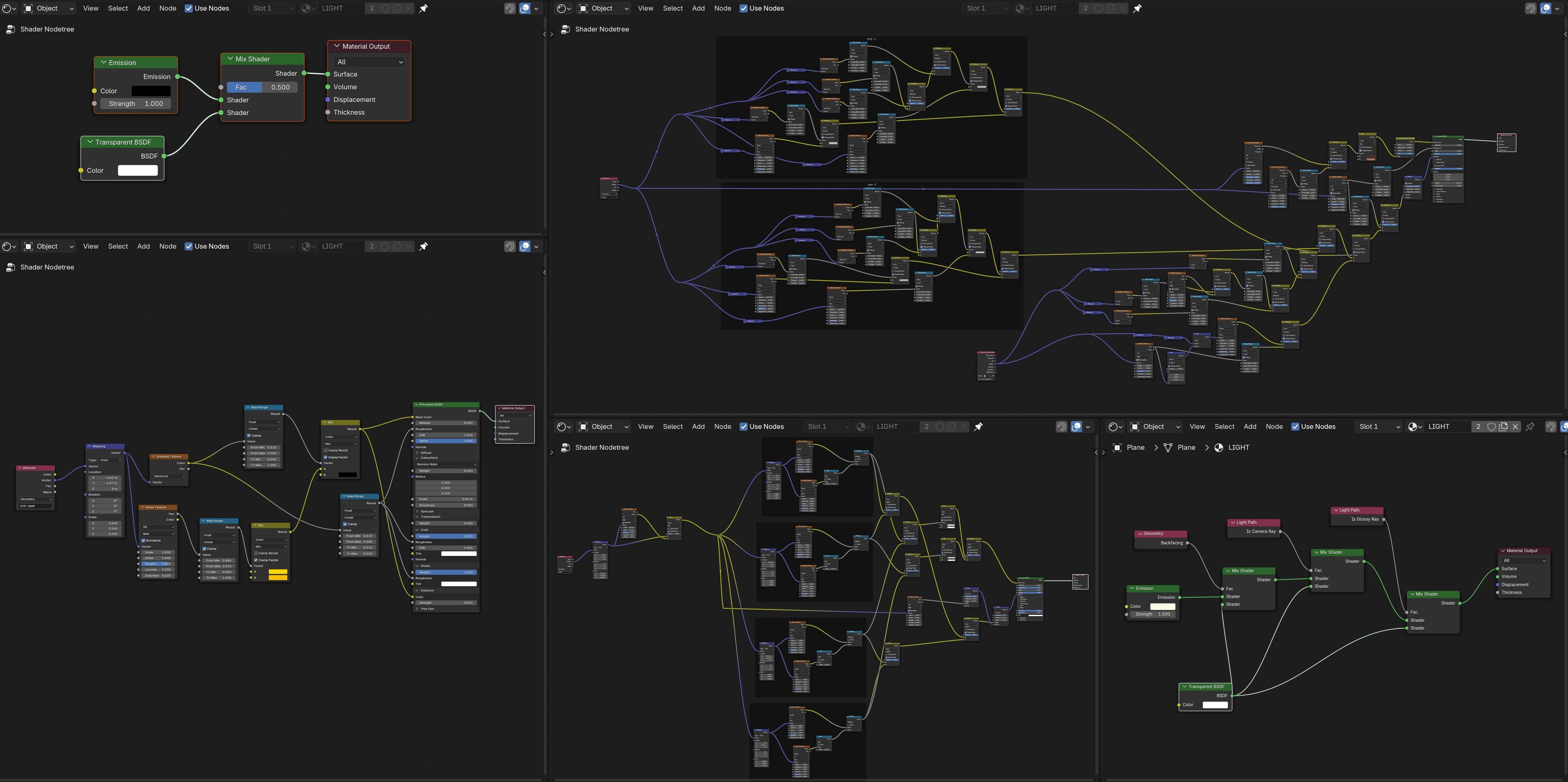This screenshot has width=1568, height=782.
Task: Click the black Emission Color swatch in top-left editor
Action: click(151, 91)
